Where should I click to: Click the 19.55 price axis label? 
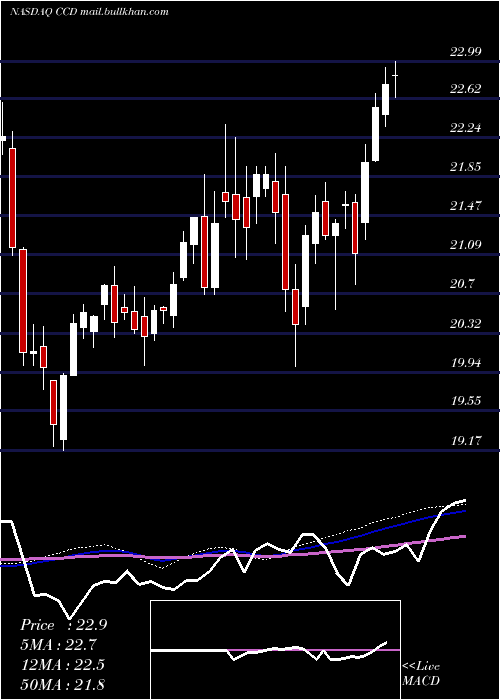tap(466, 401)
